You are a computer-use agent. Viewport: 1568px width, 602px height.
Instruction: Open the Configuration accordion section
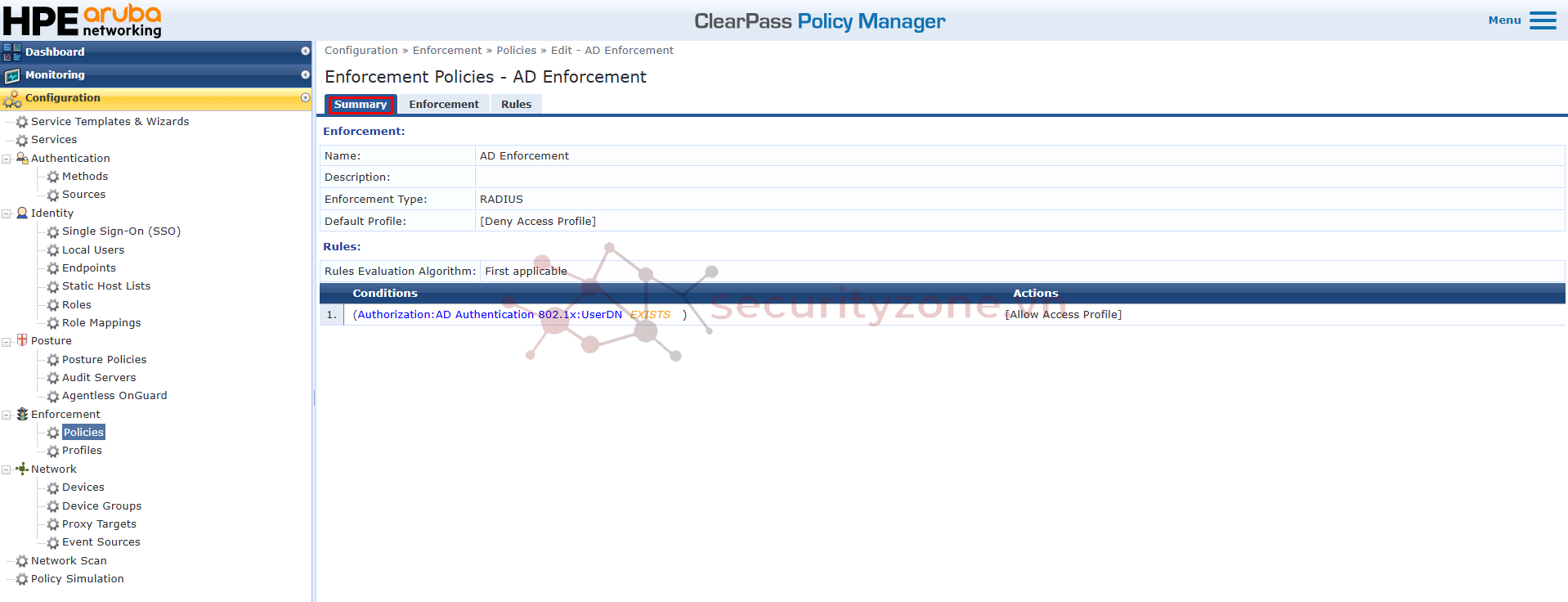coord(155,99)
